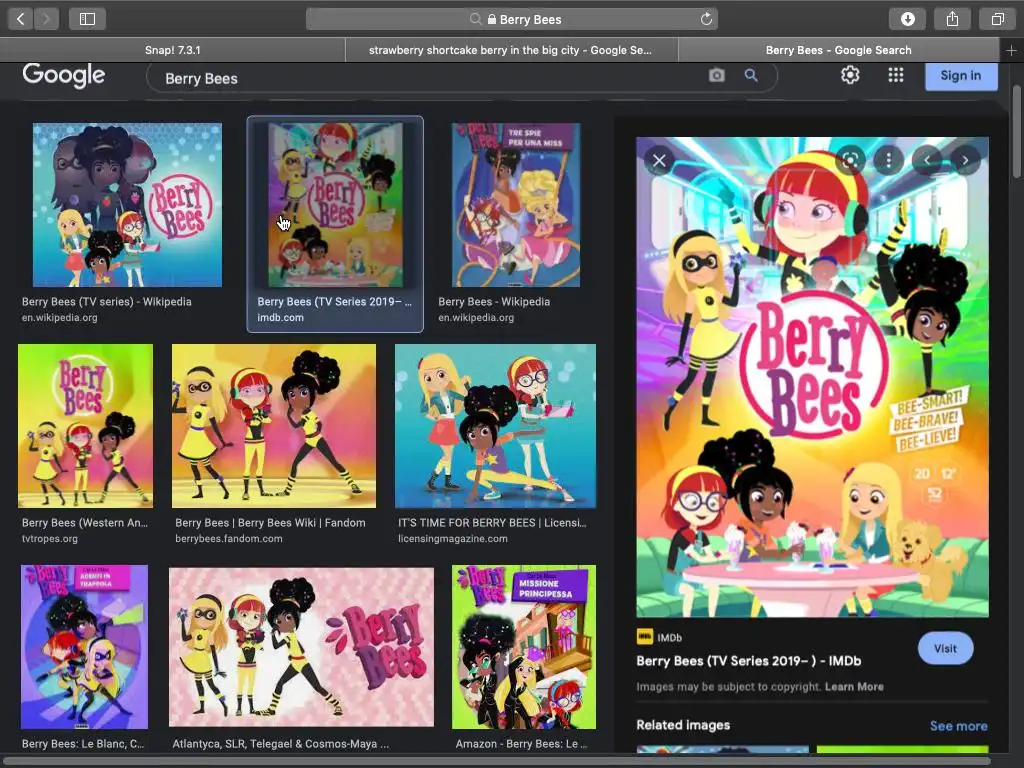Open the Learn More copyright link
This screenshot has width=1024, height=768.
click(854, 686)
